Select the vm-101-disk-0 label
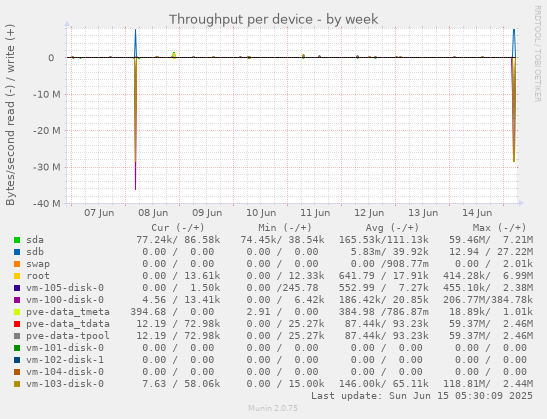The height and width of the screenshot is (419, 547). tap(65, 348)
